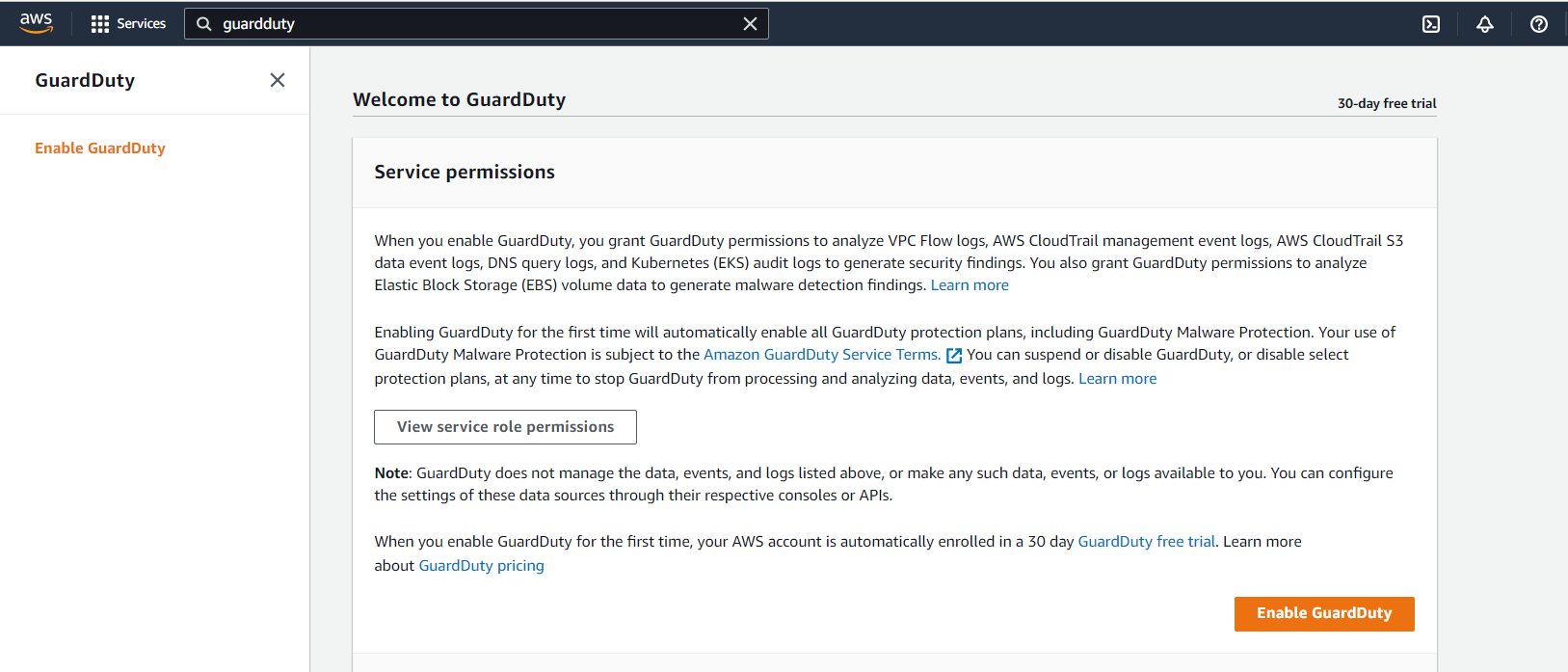Click the external link icon beside Service Terms
This screenshot has height=672, width=1568.
(x=954, y=356)
